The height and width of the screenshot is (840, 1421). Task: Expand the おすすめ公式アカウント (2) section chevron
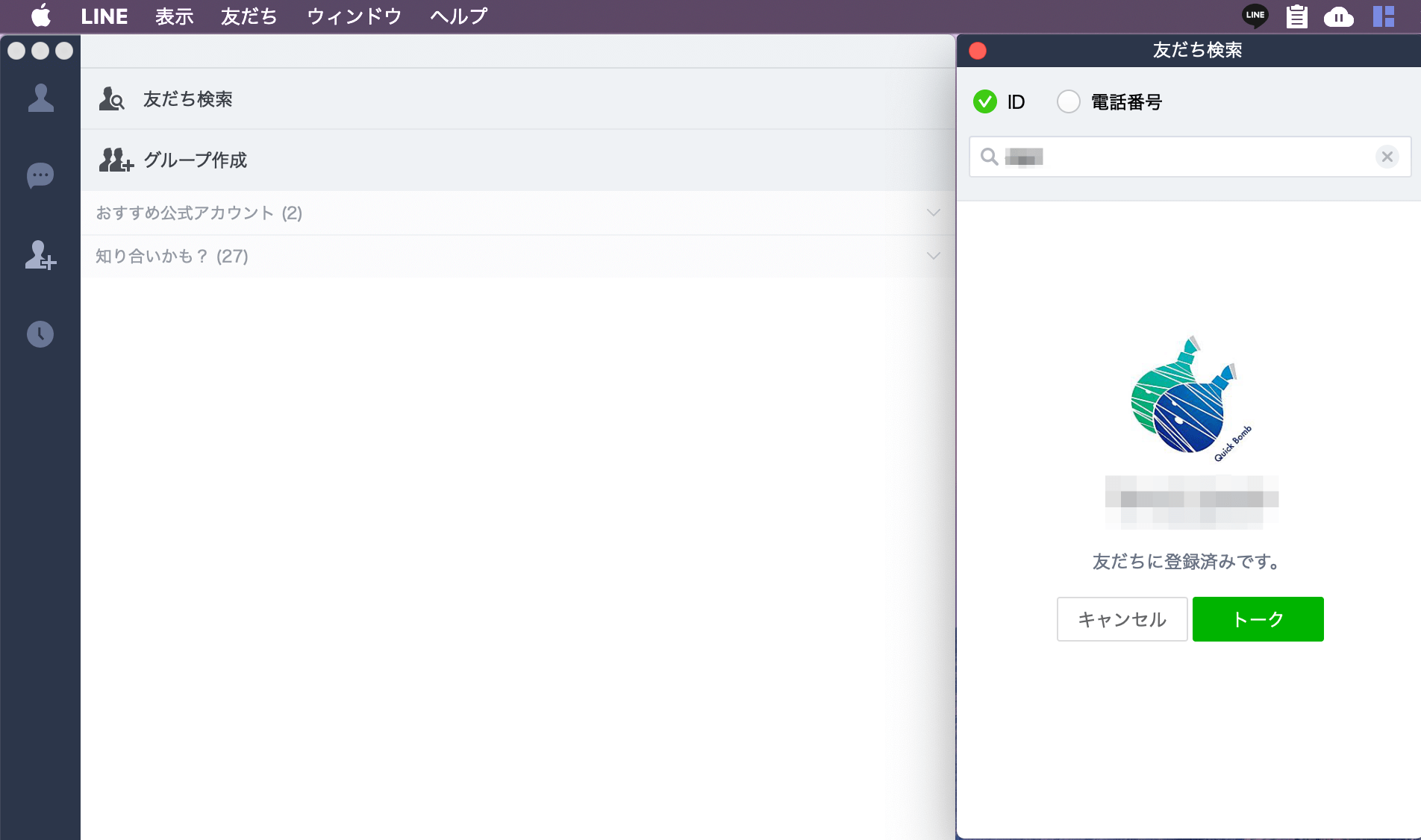pyautogui.click(x=933, y=213)
